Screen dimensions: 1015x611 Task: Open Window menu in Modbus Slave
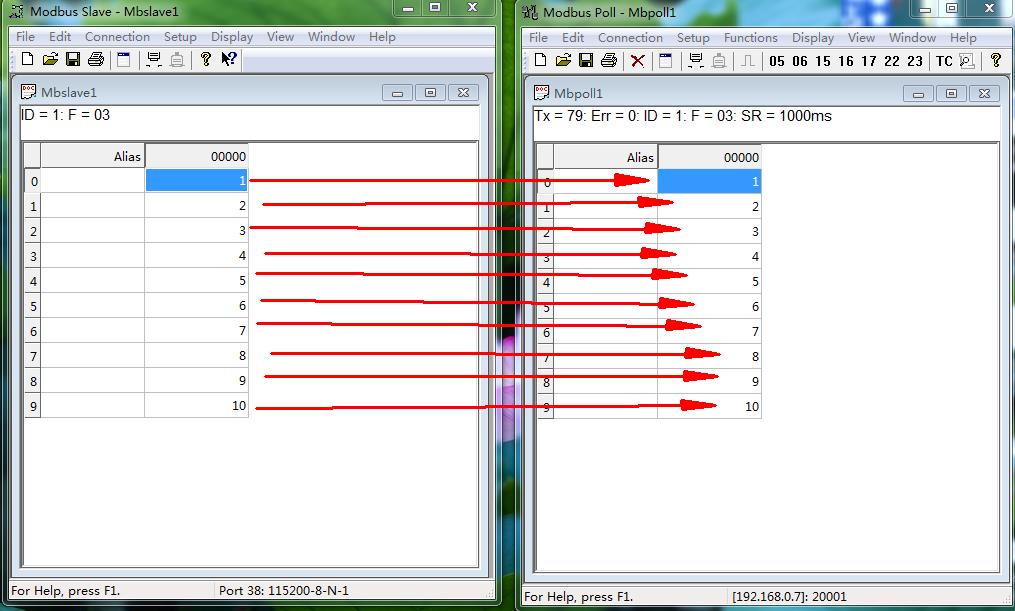pyautogui.click(x=331, y=37)
